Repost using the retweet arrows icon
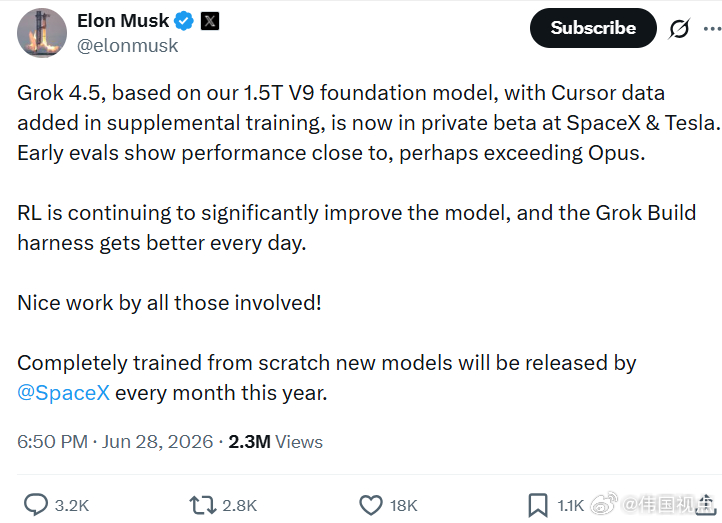This screenshot has height=523, width=722. pyautogui.click(x=203, y=505)
